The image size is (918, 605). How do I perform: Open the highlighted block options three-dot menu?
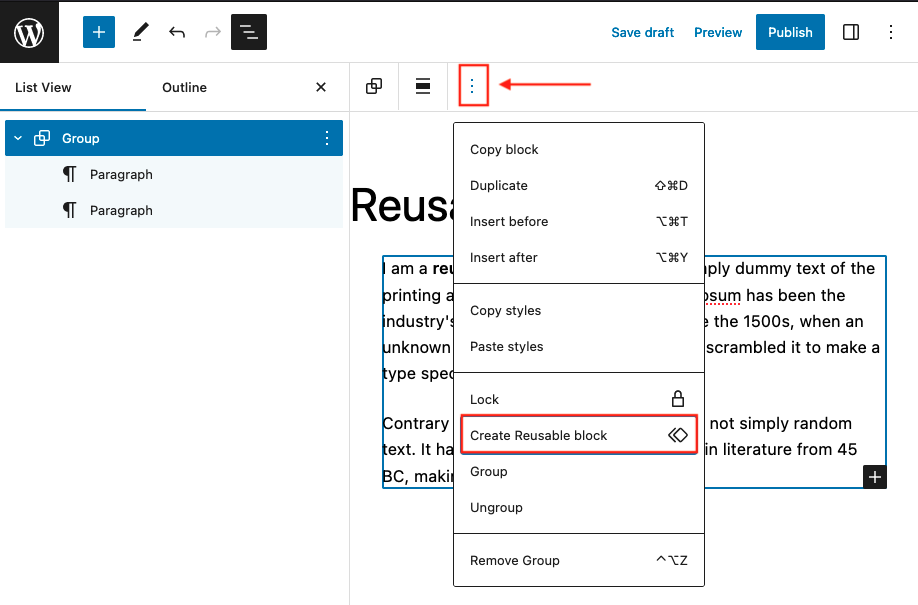click(x=471, y=86)
